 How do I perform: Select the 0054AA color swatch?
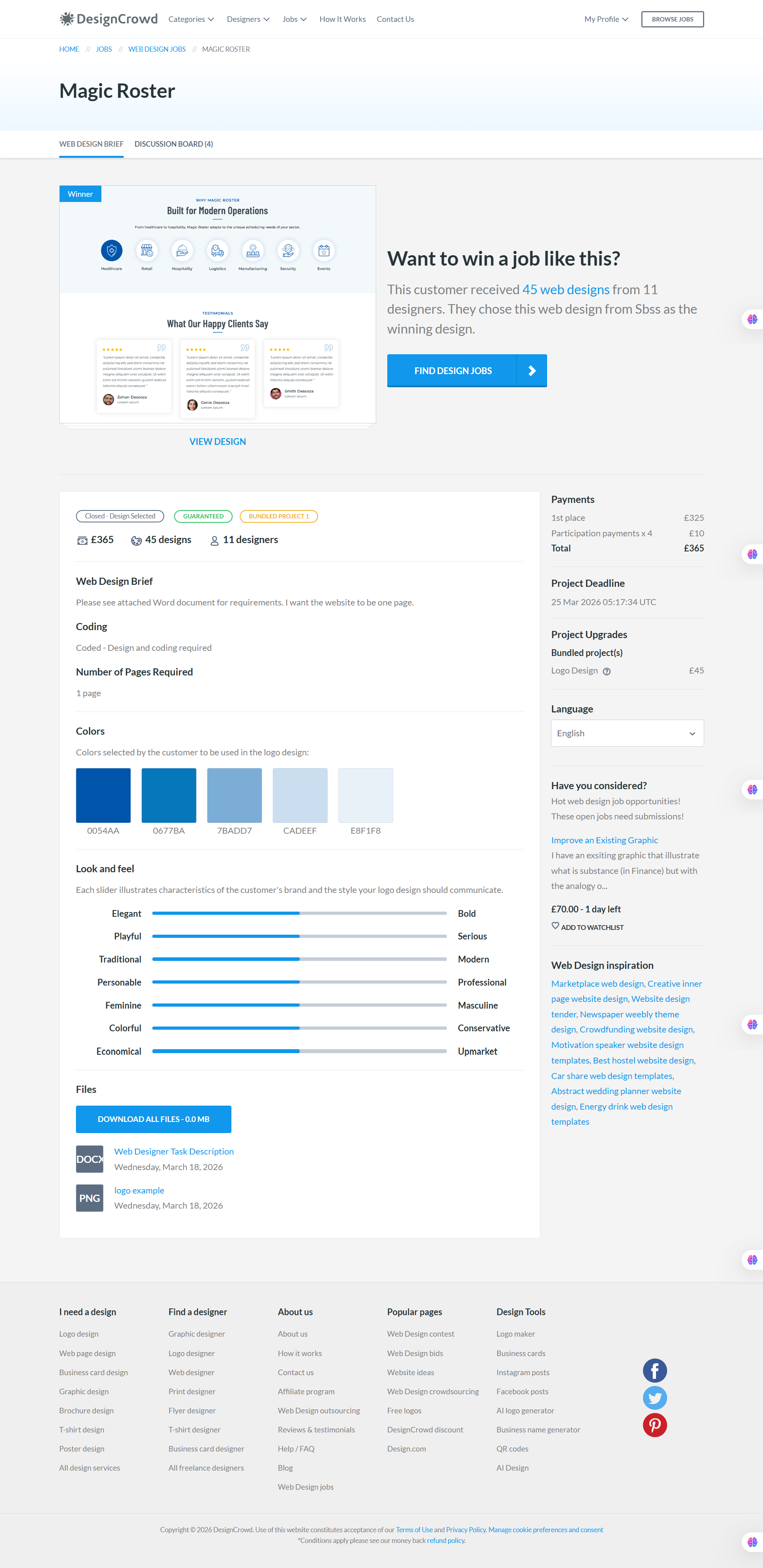(102, 795)
